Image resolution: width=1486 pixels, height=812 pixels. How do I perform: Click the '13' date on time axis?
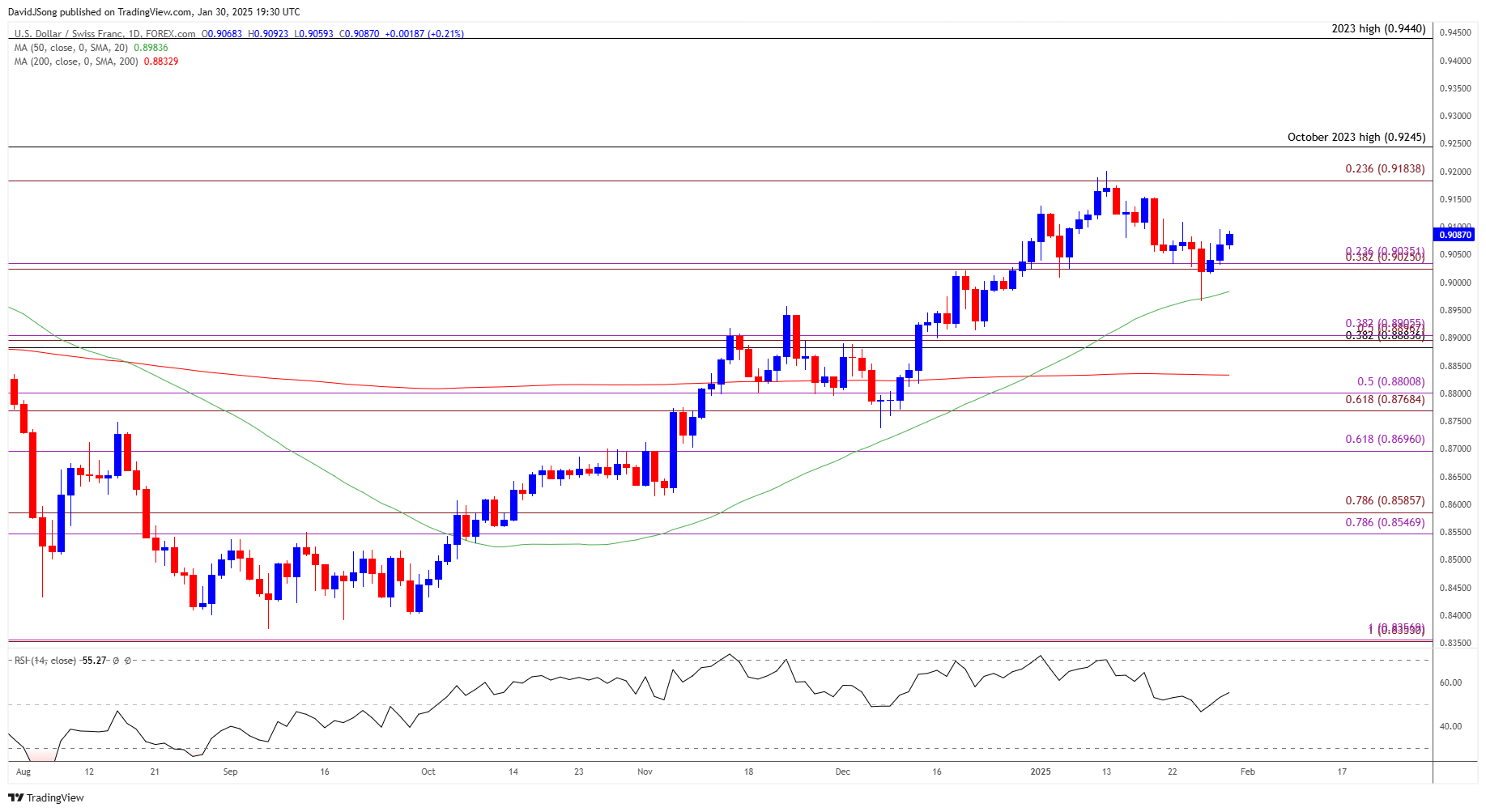(x=1106, y=772)
